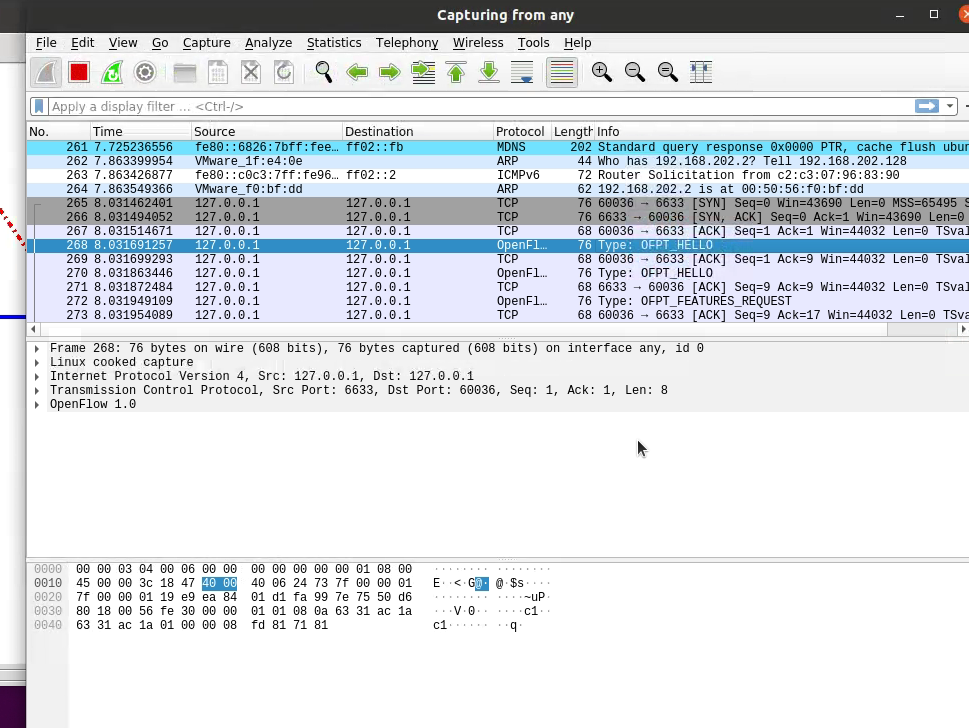
Task: Jump to first packet up arrow
Action: [x=456, y=72]
